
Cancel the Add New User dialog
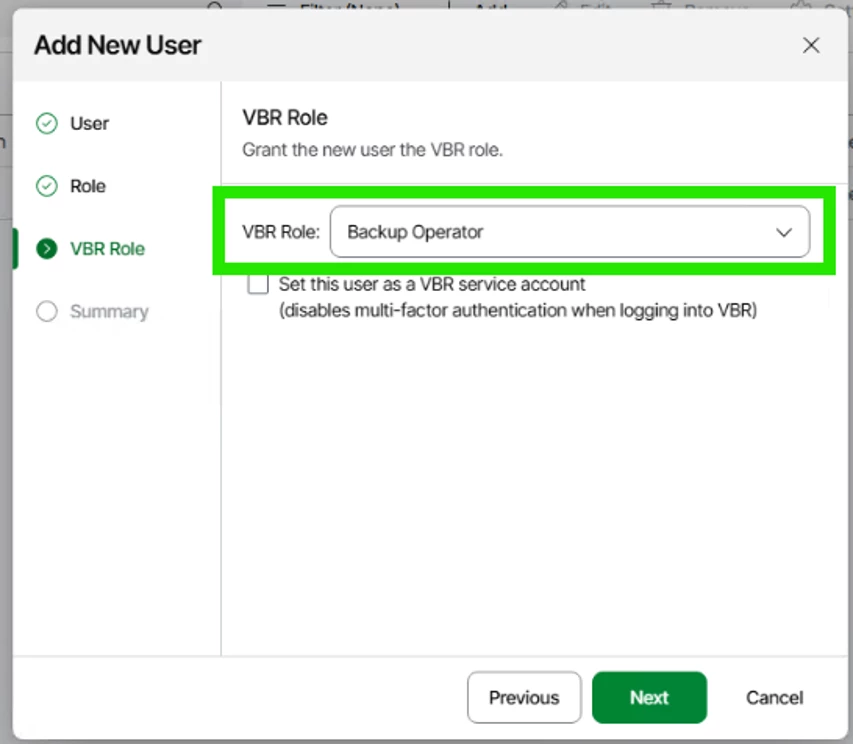click(x=774, y=697)
